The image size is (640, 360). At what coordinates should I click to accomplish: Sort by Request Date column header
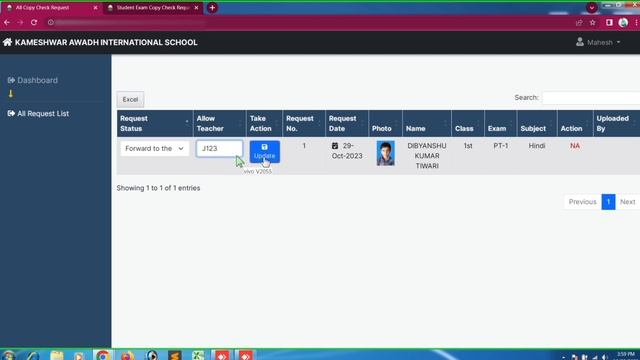pos(347,123)
